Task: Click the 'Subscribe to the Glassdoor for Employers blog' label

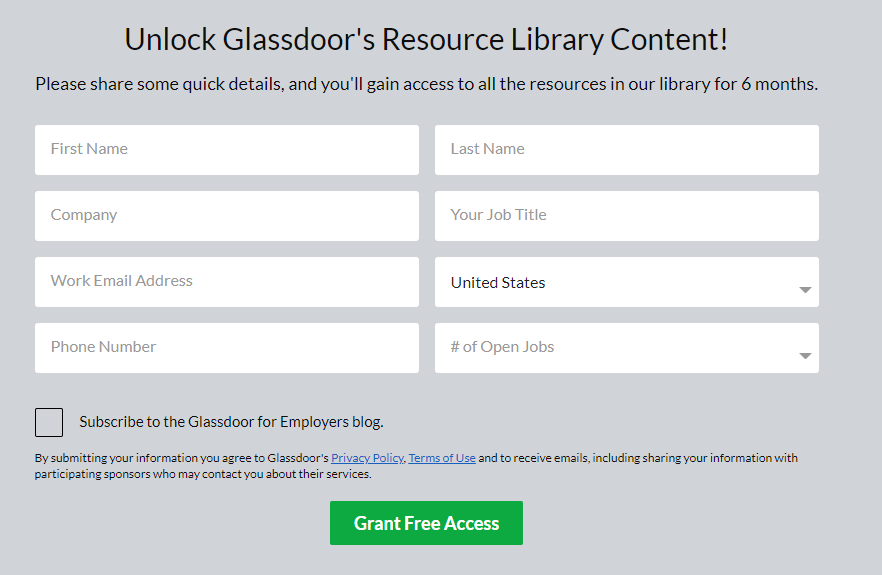Action: click(231, 422)
